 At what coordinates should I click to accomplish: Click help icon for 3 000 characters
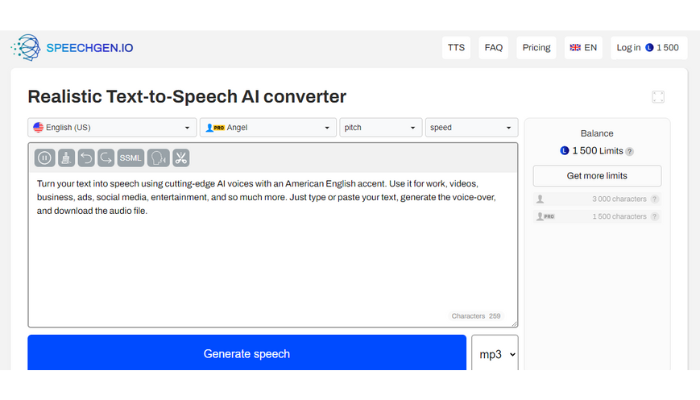pos(654,199)
